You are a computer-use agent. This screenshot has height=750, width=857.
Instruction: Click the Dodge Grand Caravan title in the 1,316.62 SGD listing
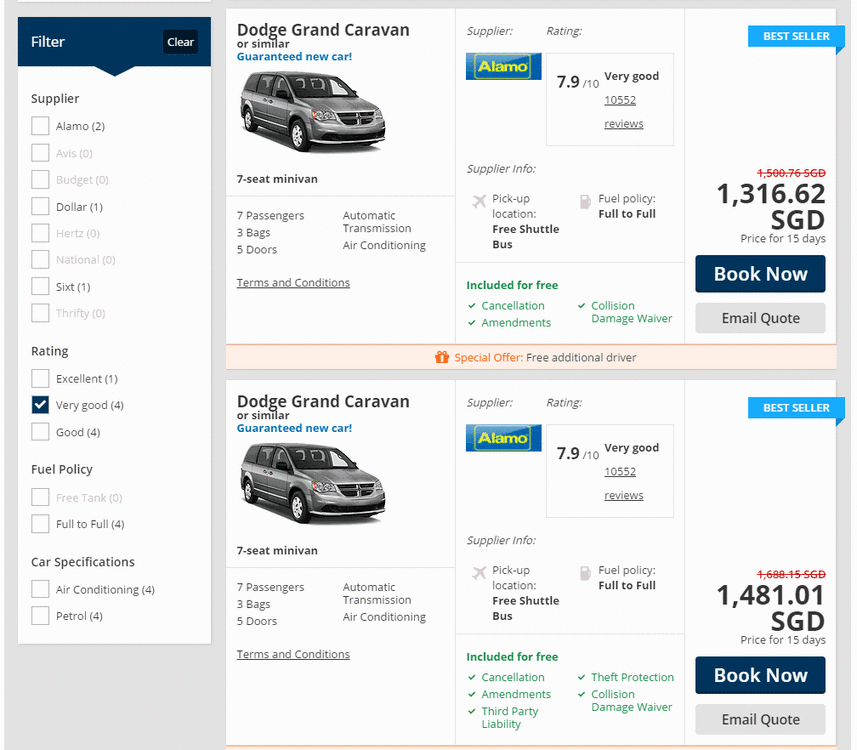(x=323, y=30)
